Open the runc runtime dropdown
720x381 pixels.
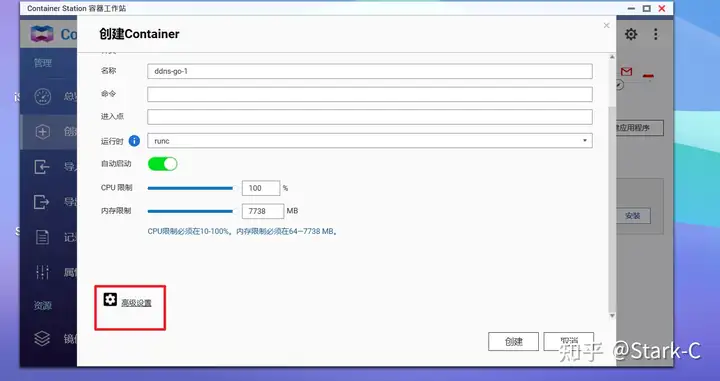pyautogui.click(x=370, y=140)
